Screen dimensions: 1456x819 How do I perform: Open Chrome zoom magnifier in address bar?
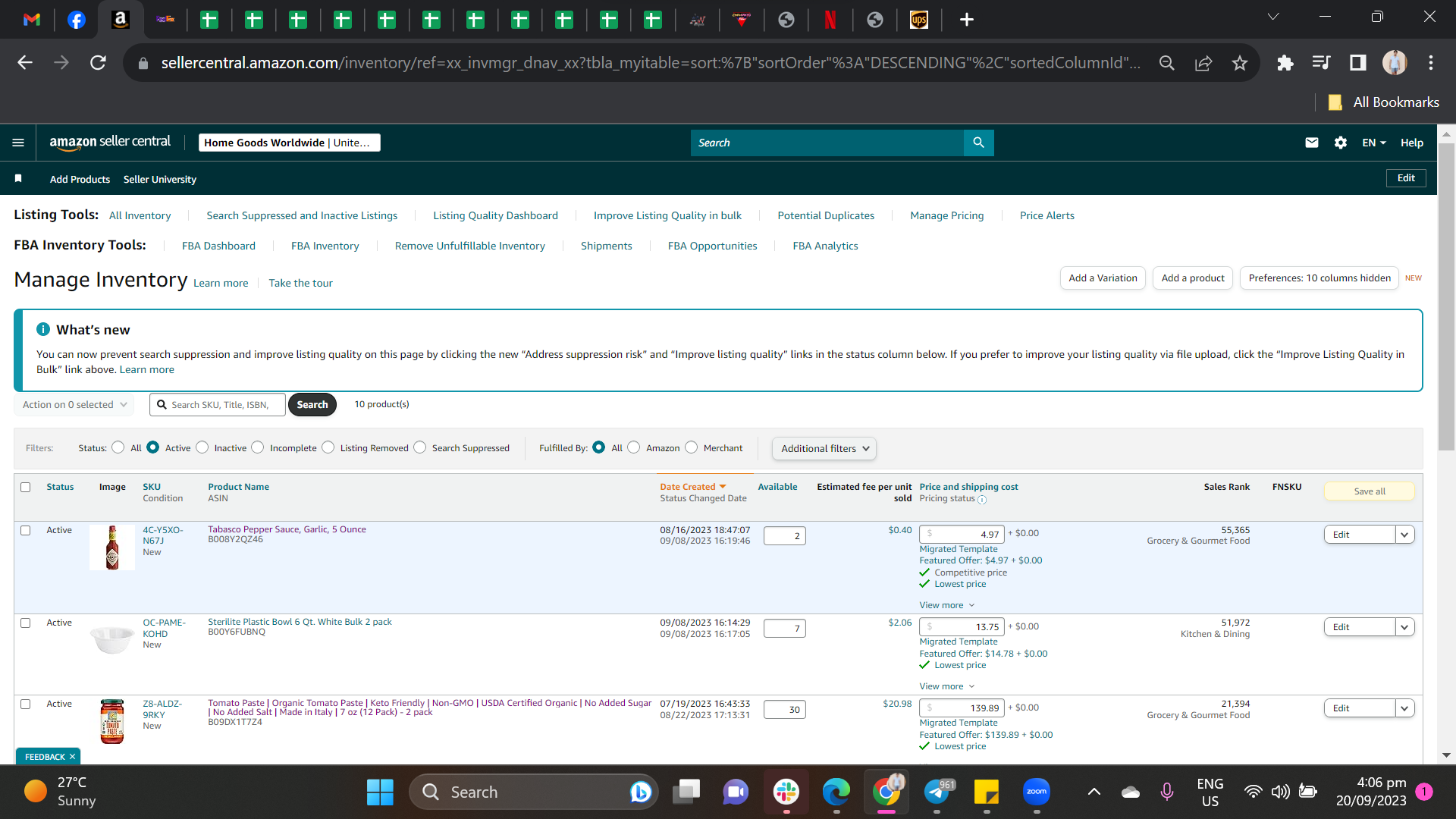point(1167,63)
